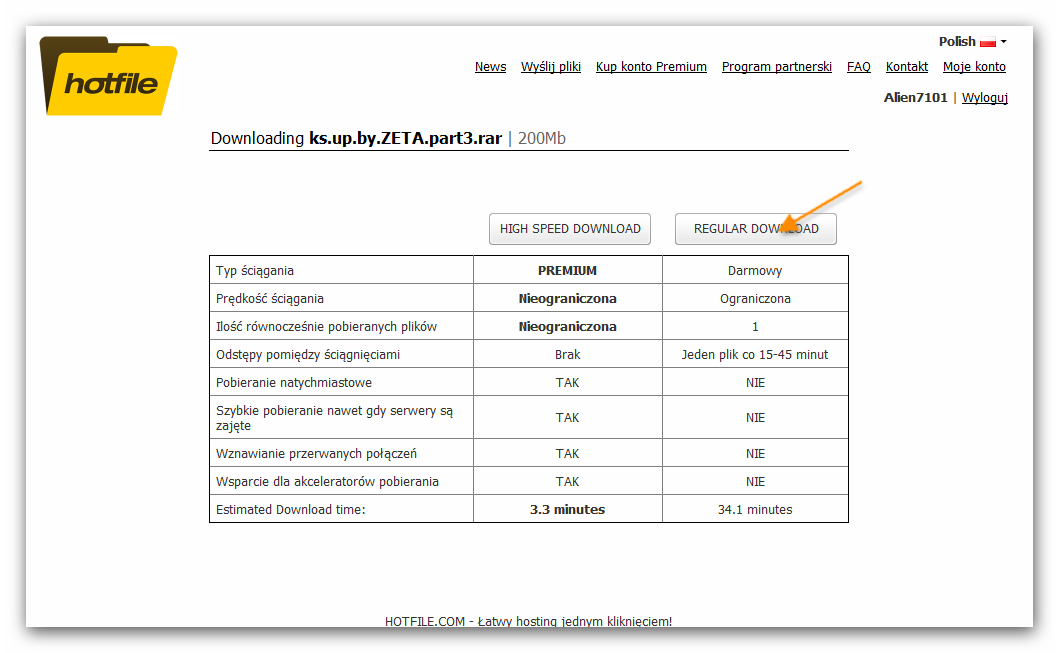Image resolution: width=1059 pixels, height=653 pixels.
Task: Click 'Jeden plik co 15-45 minut' cell
Action: tap(755, 355)
